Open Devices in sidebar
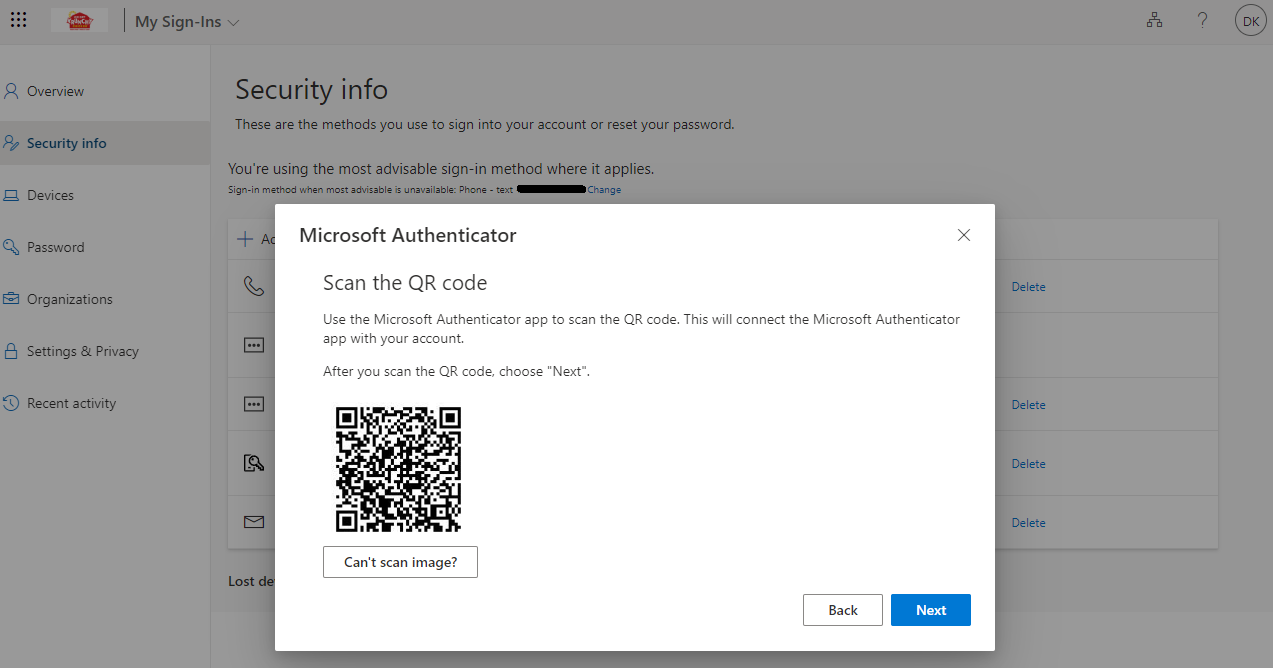Viewport: 1273px width, 668px height. pos(50,195)
